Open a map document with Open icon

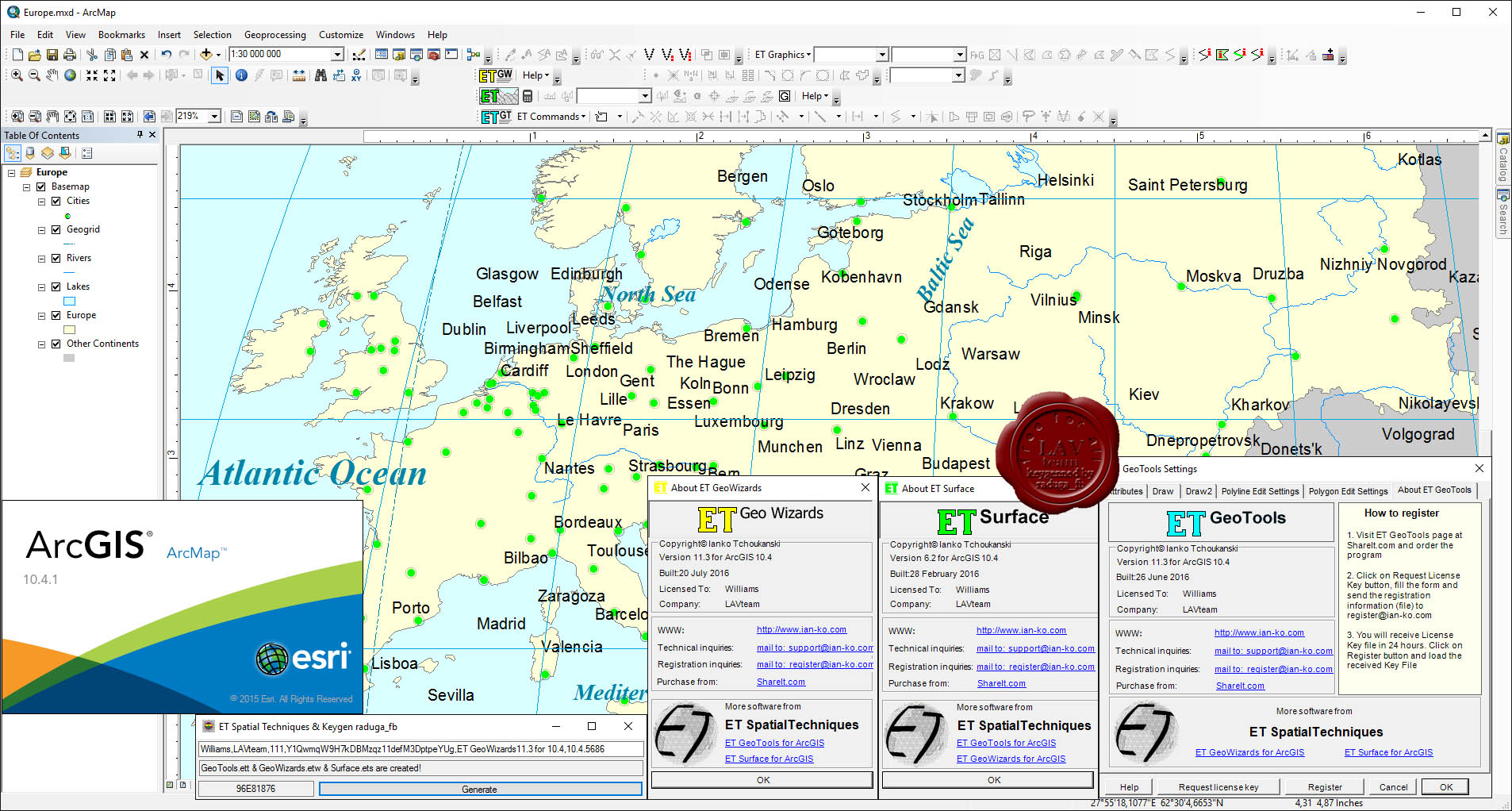pyautogui.click(x=34, y=55)
